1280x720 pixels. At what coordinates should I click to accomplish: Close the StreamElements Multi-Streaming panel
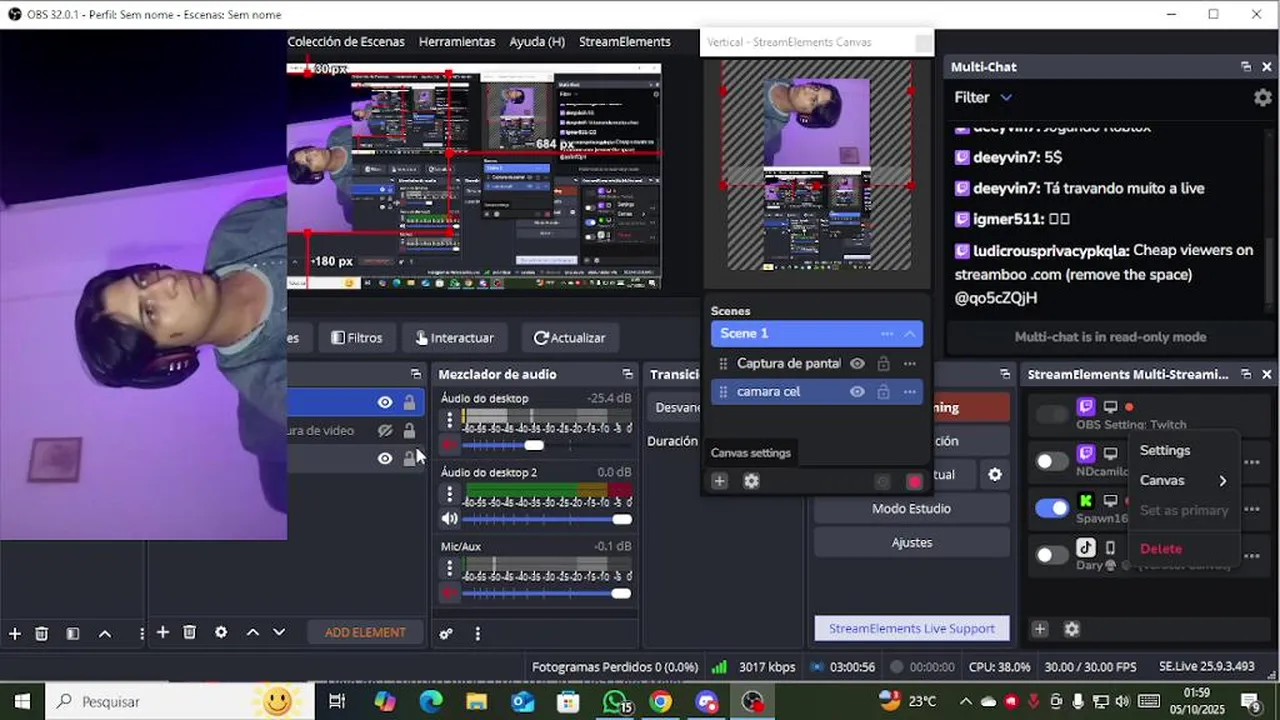(1267, 374)
